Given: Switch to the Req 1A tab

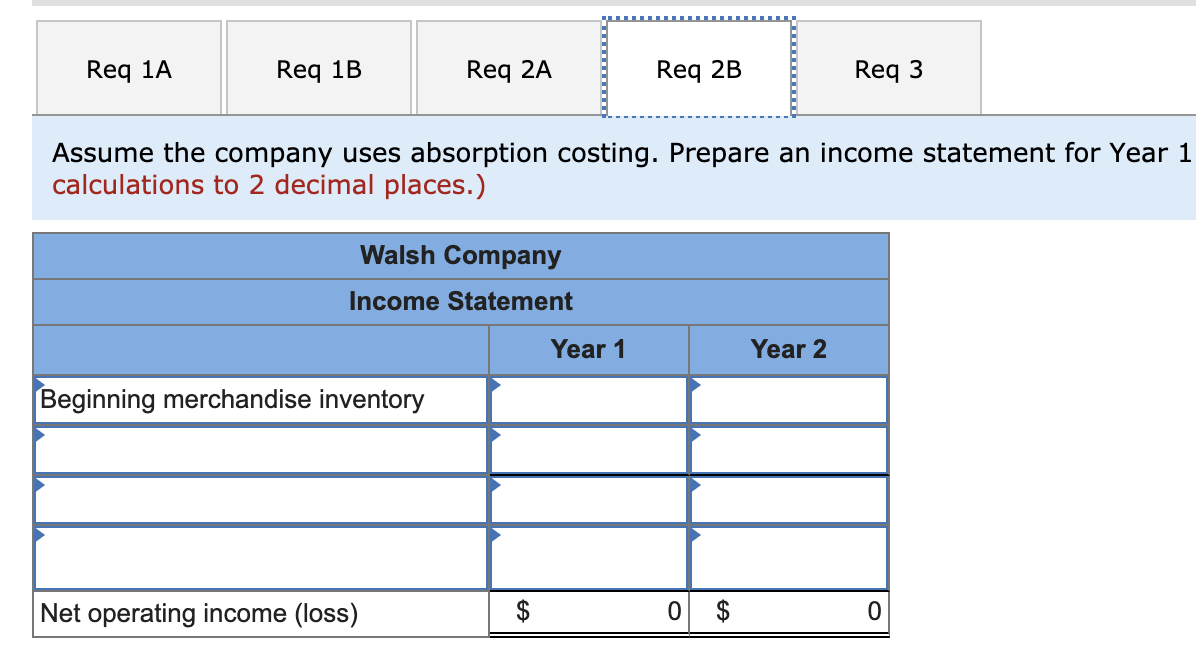Looking at the screenshot, I should point(128,68).
